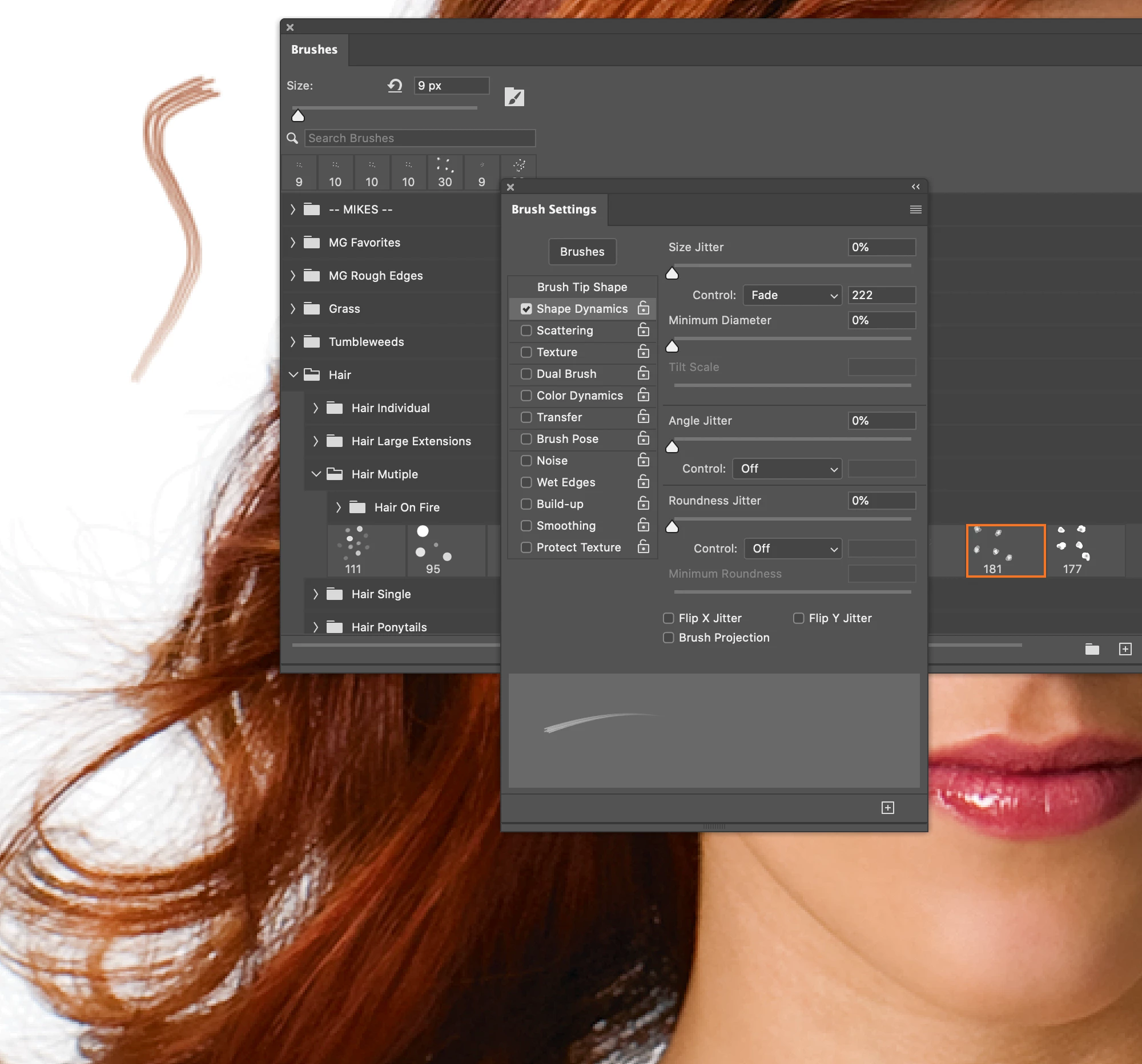Enable the Color Dynamics checkbox
The height and width of the screenshot is (1064, 1142).
click(526, 396)
